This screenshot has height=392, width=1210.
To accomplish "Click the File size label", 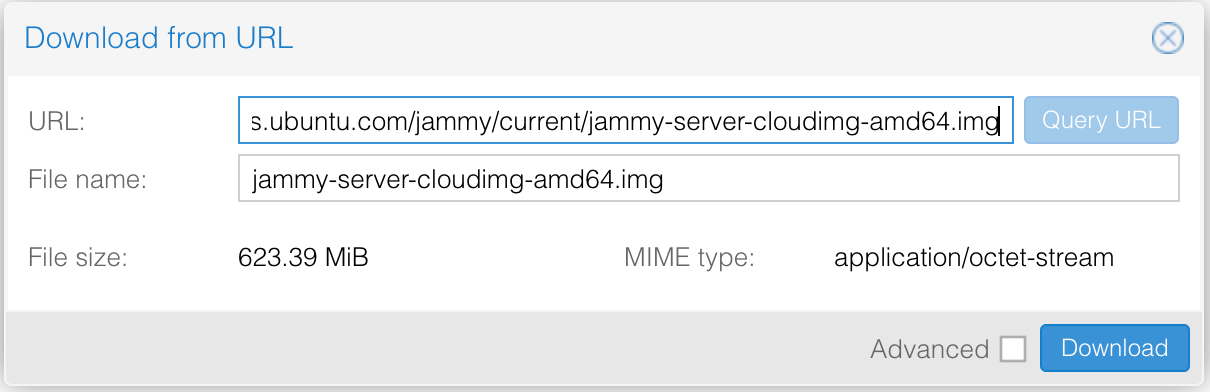I will tap(77, 258).
